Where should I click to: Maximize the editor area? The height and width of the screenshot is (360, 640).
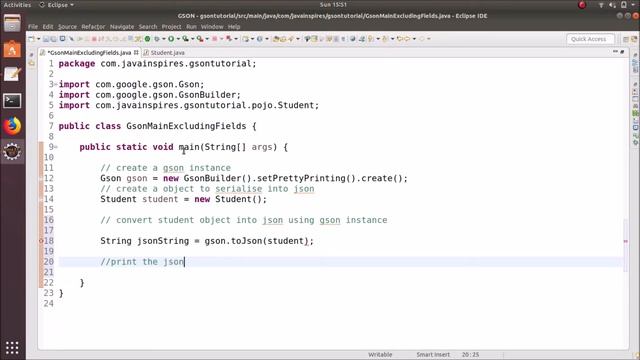tap(622, 52)
